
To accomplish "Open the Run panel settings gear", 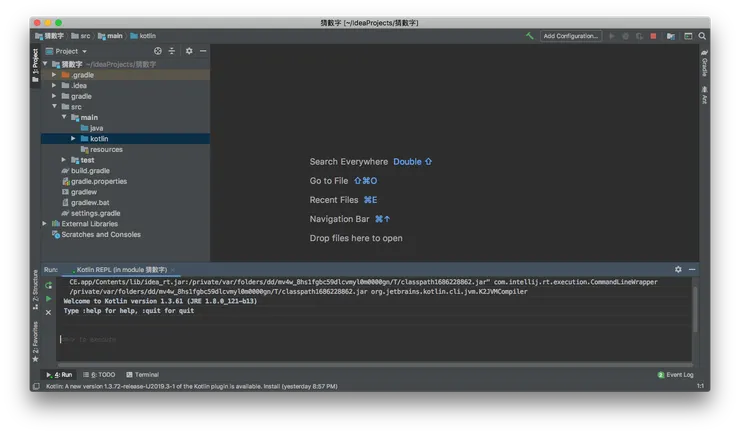I will pyautogui.click(x=678, y=269).
